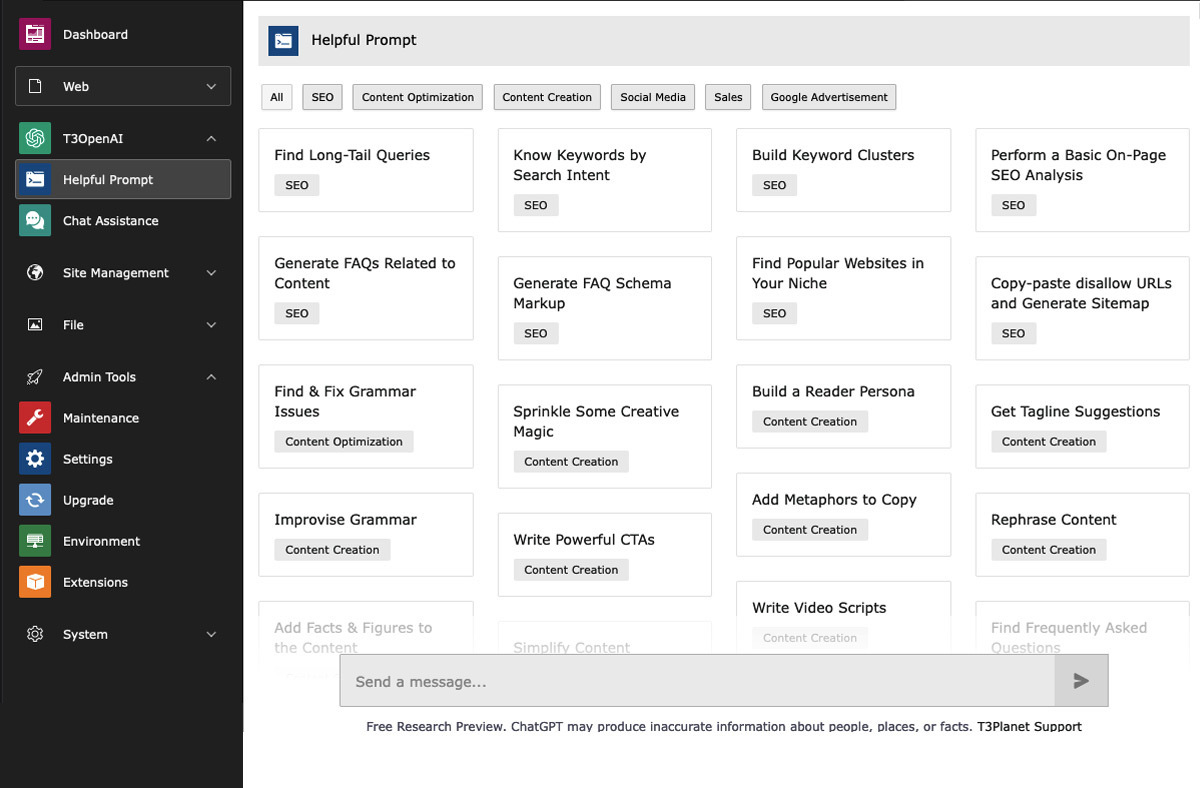Click the Upgrade refresh arrows icon
This screenshot has width=1200, height=788.
[x=35, y=500]
